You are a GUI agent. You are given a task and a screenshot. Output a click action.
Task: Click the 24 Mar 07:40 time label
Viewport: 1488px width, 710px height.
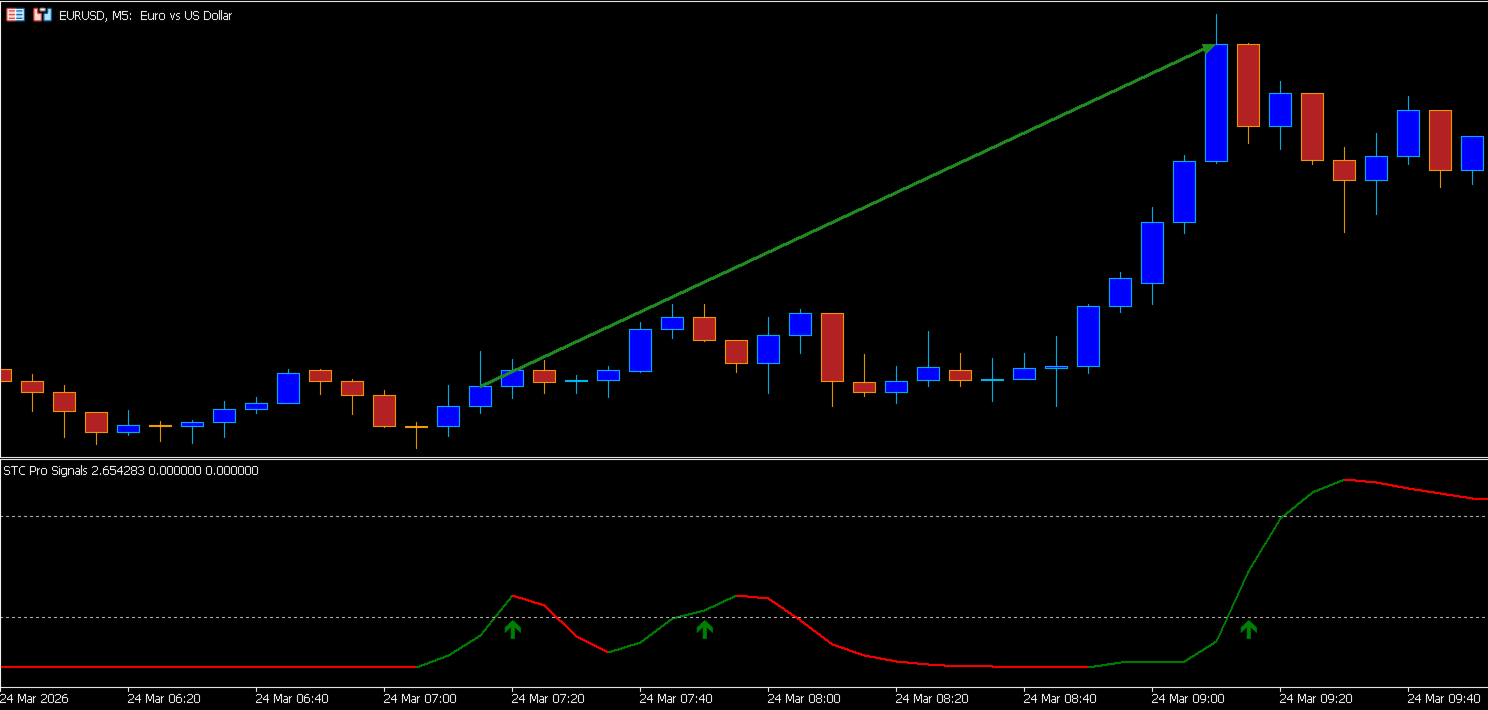coord(676,698)
